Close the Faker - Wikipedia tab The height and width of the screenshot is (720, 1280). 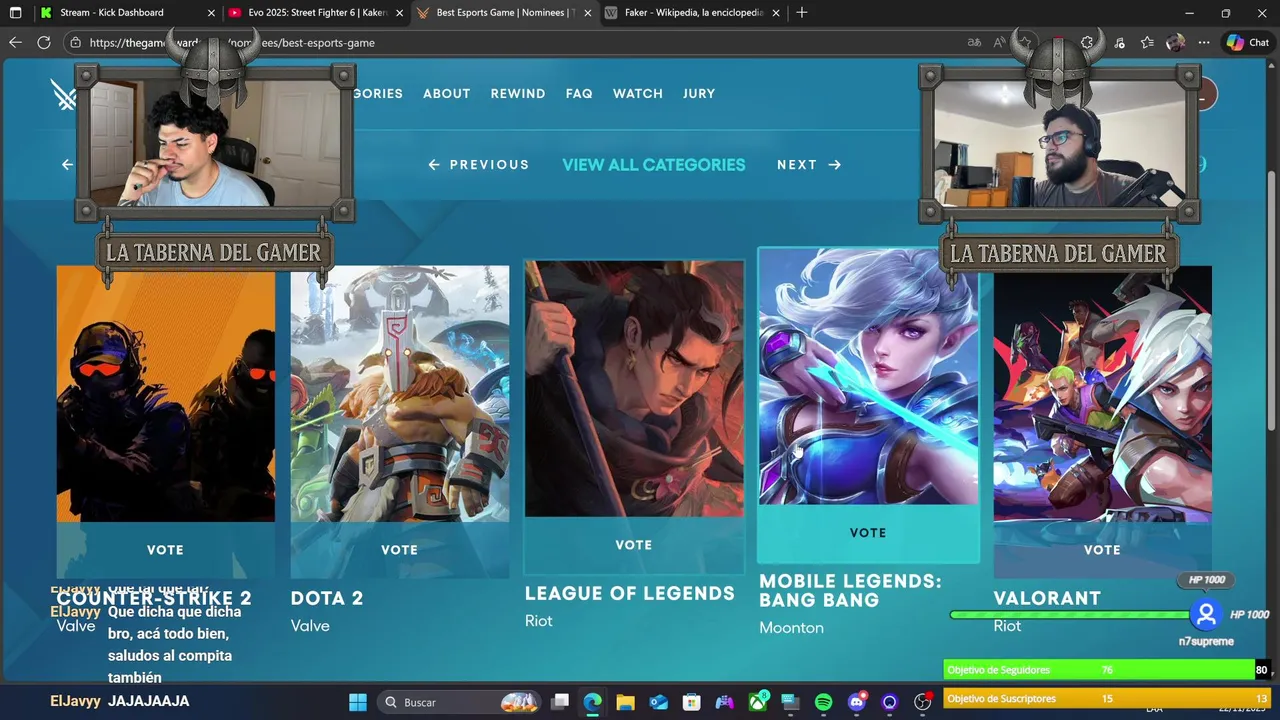click(776, 13)
